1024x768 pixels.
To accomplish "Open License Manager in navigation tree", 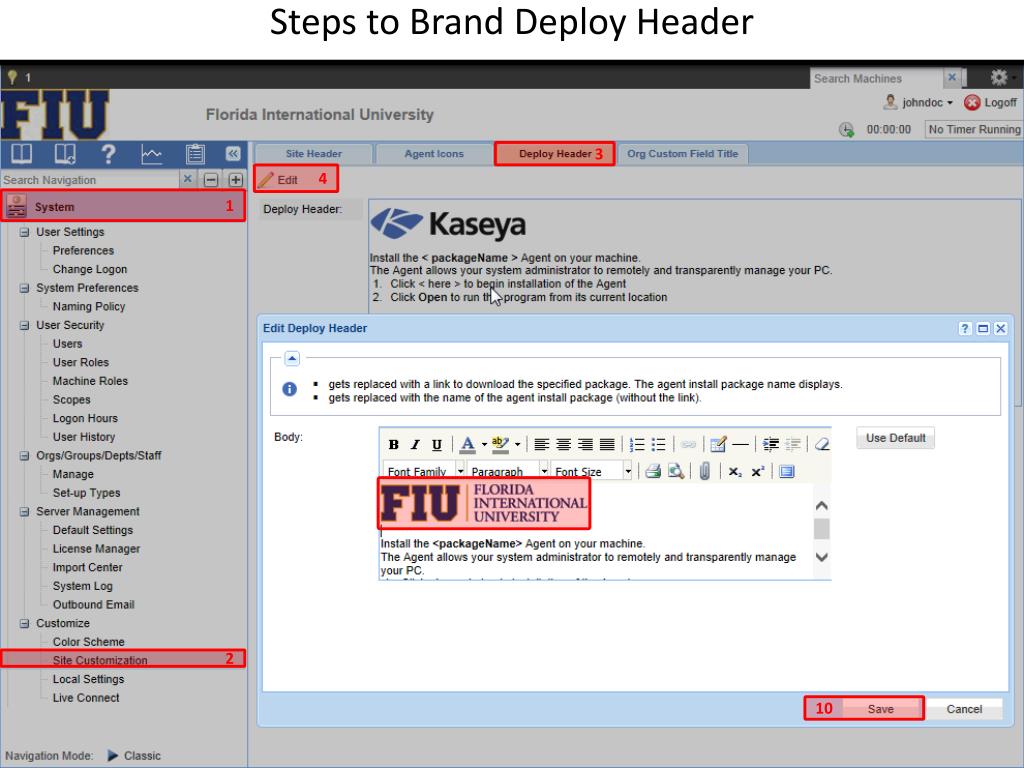I will click(96, 549).
